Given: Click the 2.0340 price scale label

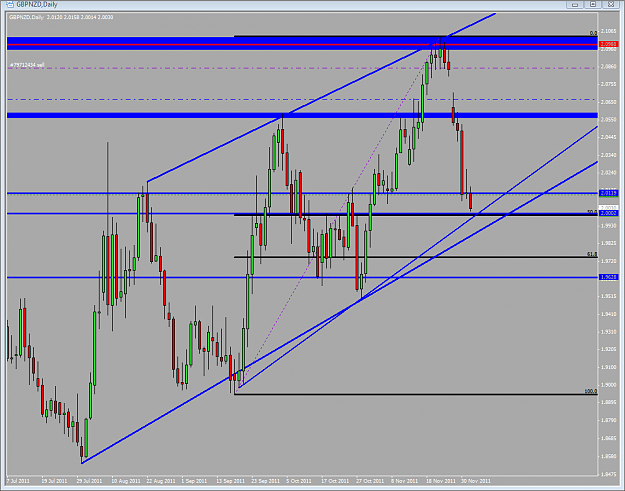Looking at the screenshot, I should coord(609,155).
